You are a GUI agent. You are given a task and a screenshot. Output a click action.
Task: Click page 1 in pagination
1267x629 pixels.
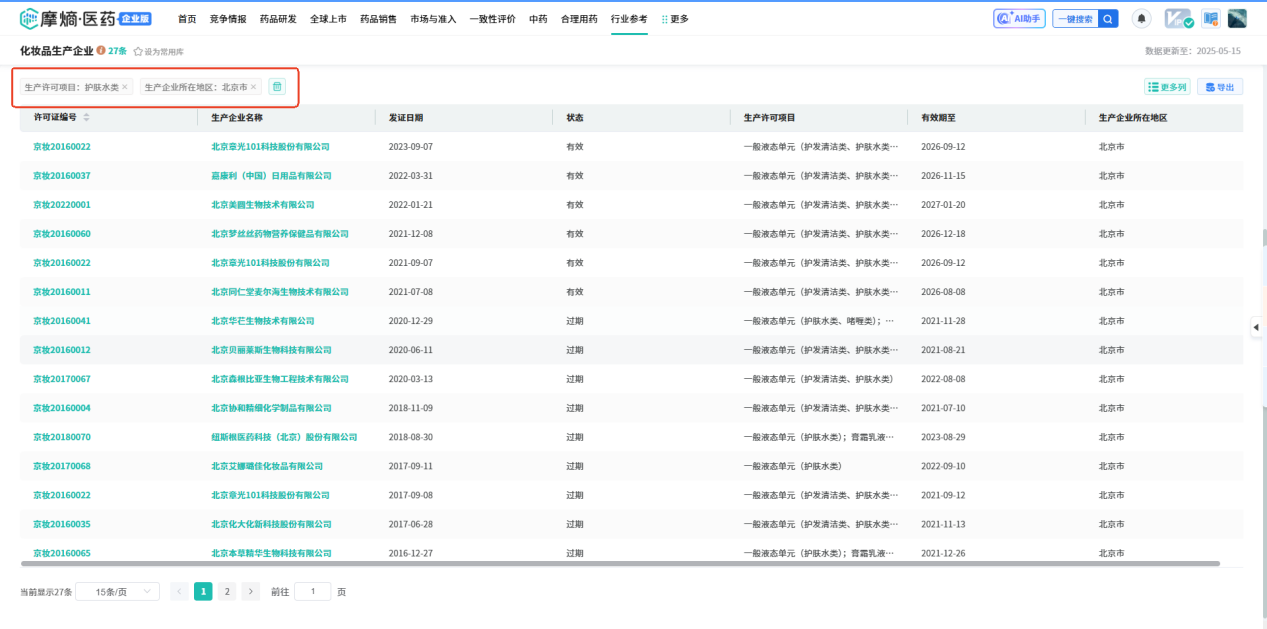[203, 591]
